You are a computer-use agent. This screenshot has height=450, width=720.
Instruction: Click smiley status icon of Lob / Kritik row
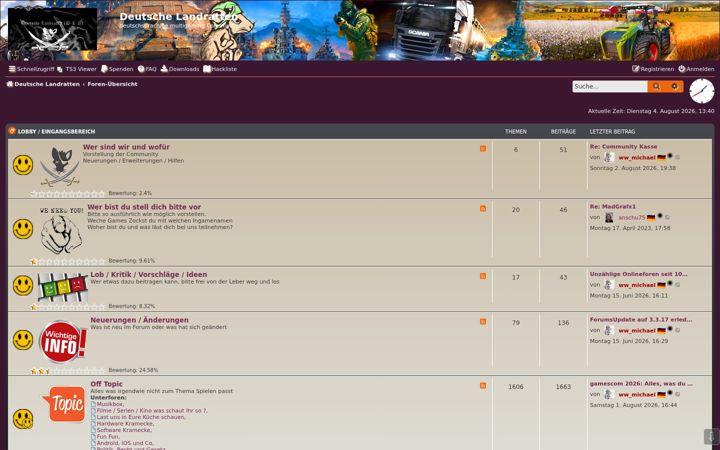[x=23, y=286]
